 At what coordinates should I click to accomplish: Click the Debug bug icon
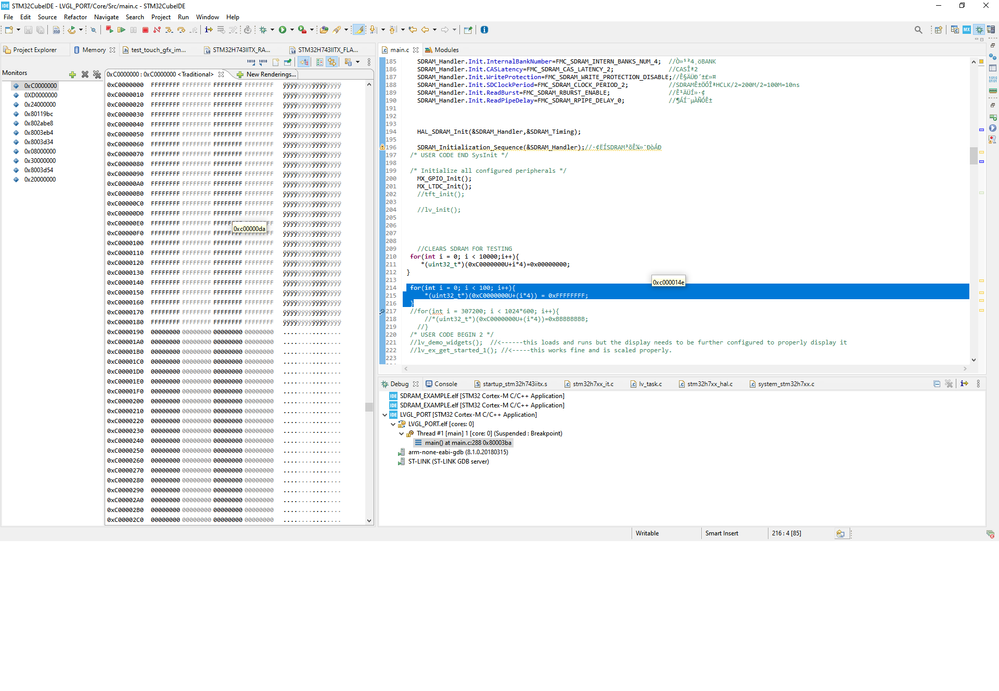(x=262, y=30)
